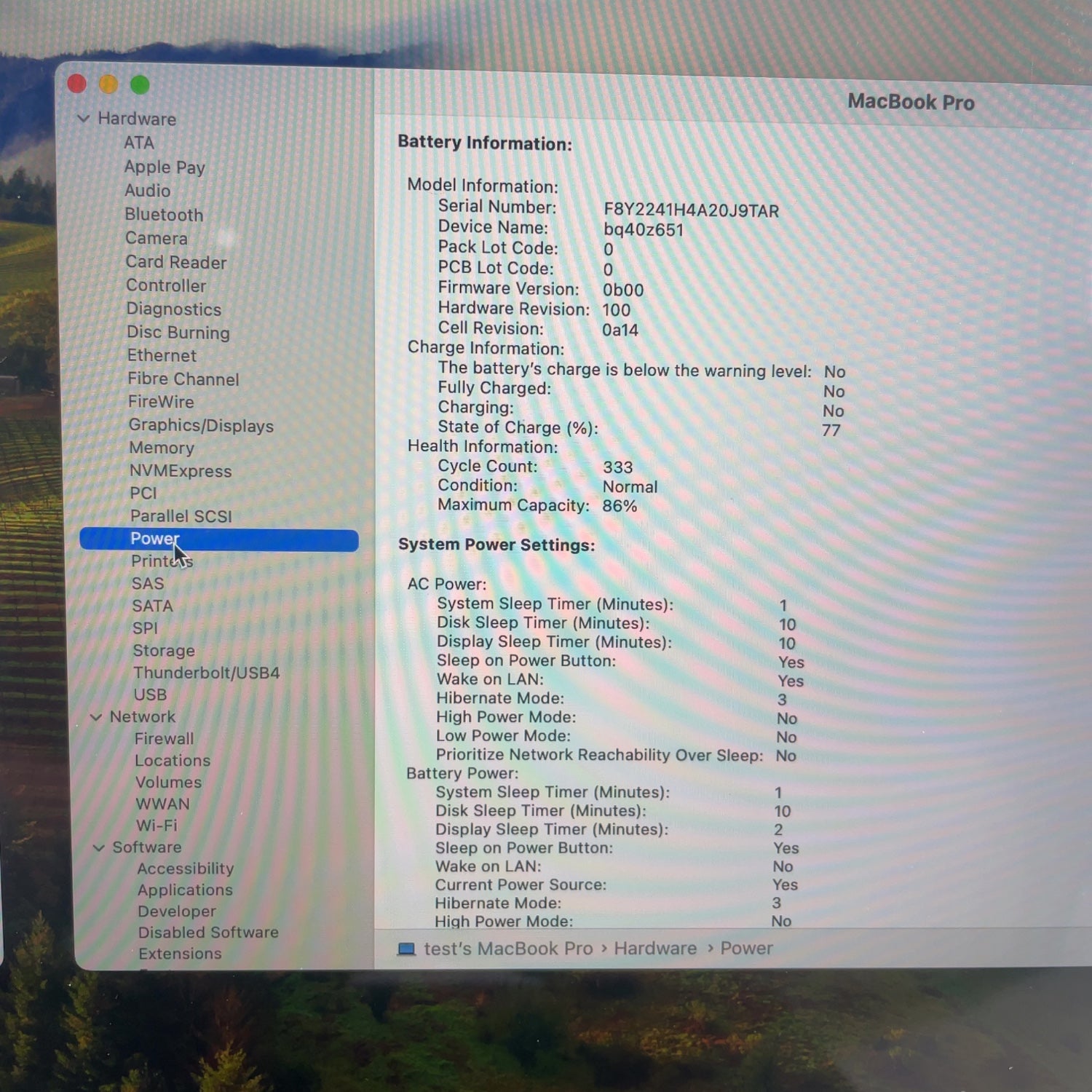
Task: Select NVMExpress in the sidebar
Action: [x=181, y=471]
